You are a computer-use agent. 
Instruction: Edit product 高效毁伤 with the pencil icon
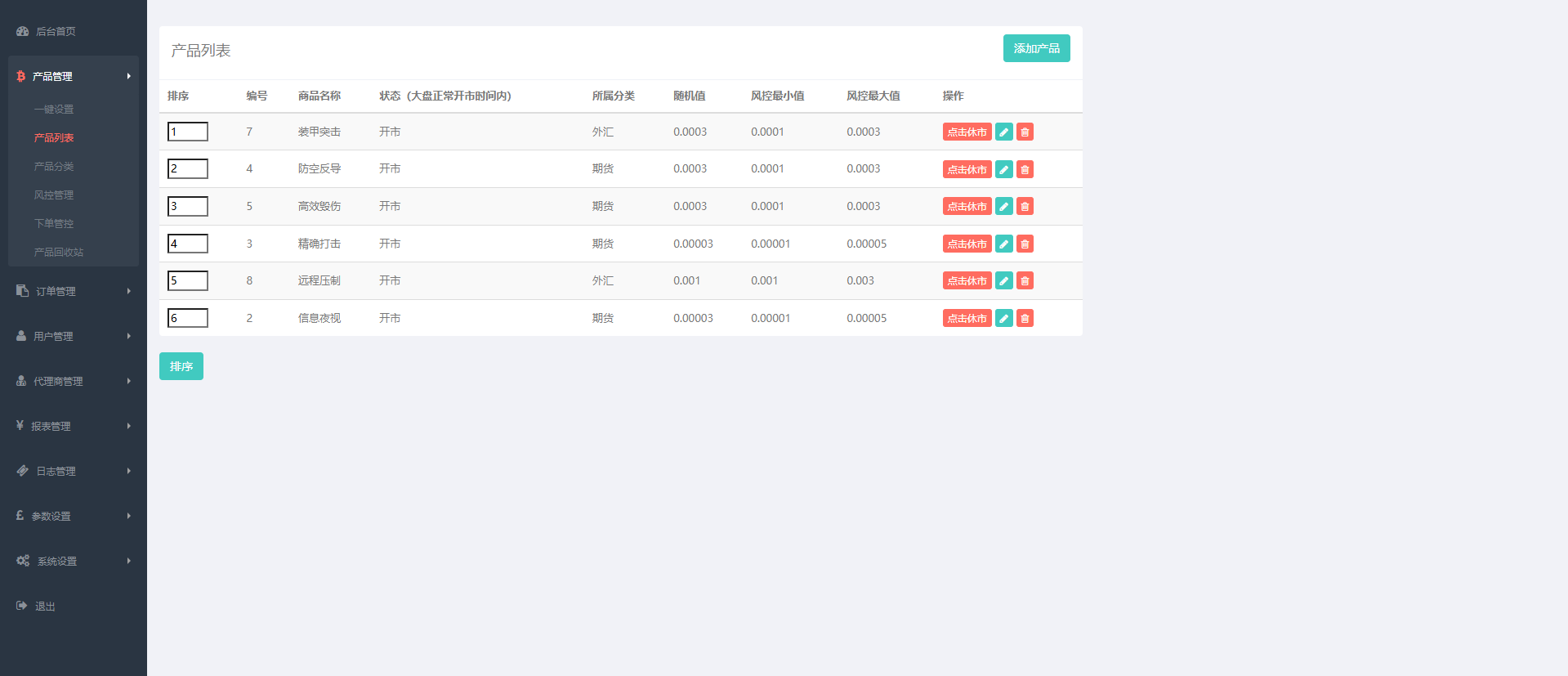[x=1004, y=206]
